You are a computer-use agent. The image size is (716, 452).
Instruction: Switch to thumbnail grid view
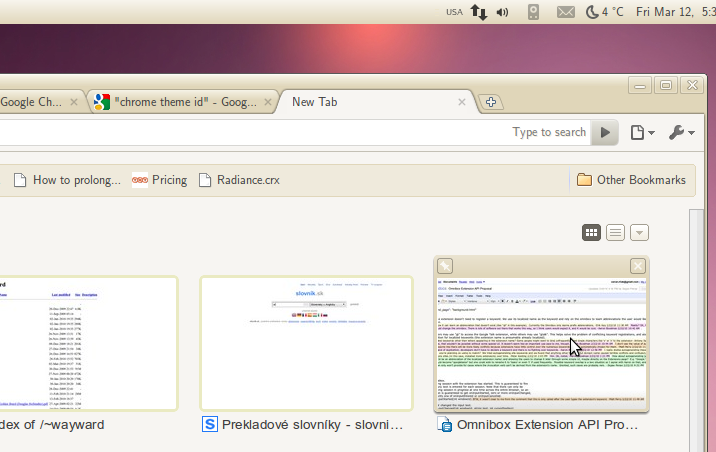click(591, 233)
